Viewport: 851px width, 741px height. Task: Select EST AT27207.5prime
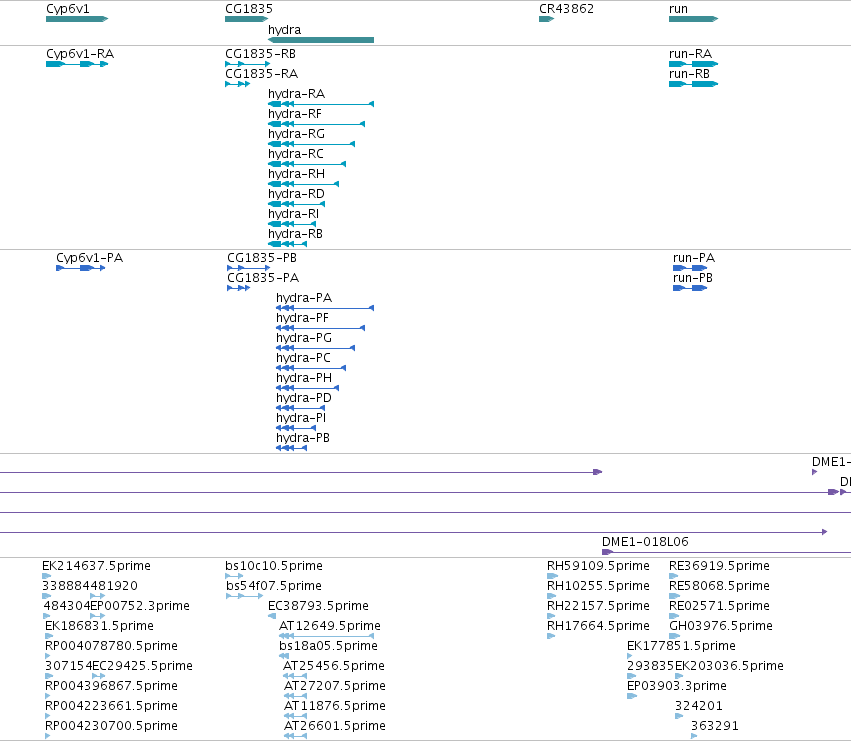[x=335, y=686]
